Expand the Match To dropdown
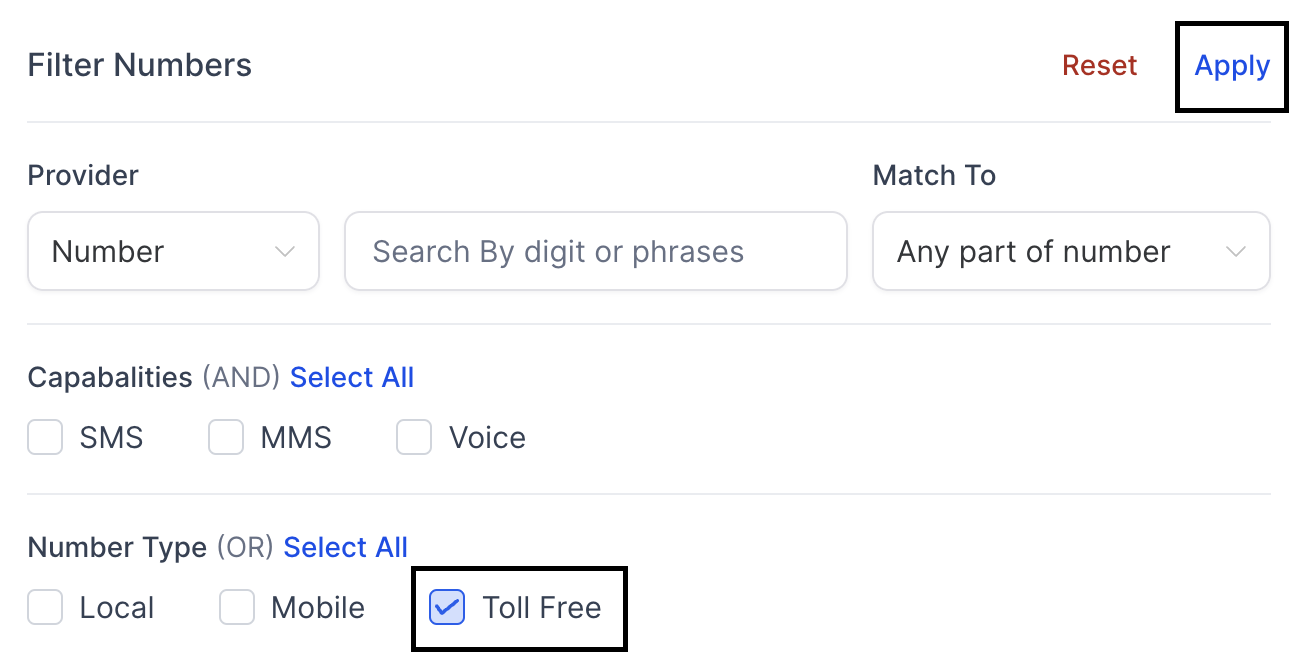Image resolution: width=1308 pixels, height=666 pixels. [x=1070, y=251]
